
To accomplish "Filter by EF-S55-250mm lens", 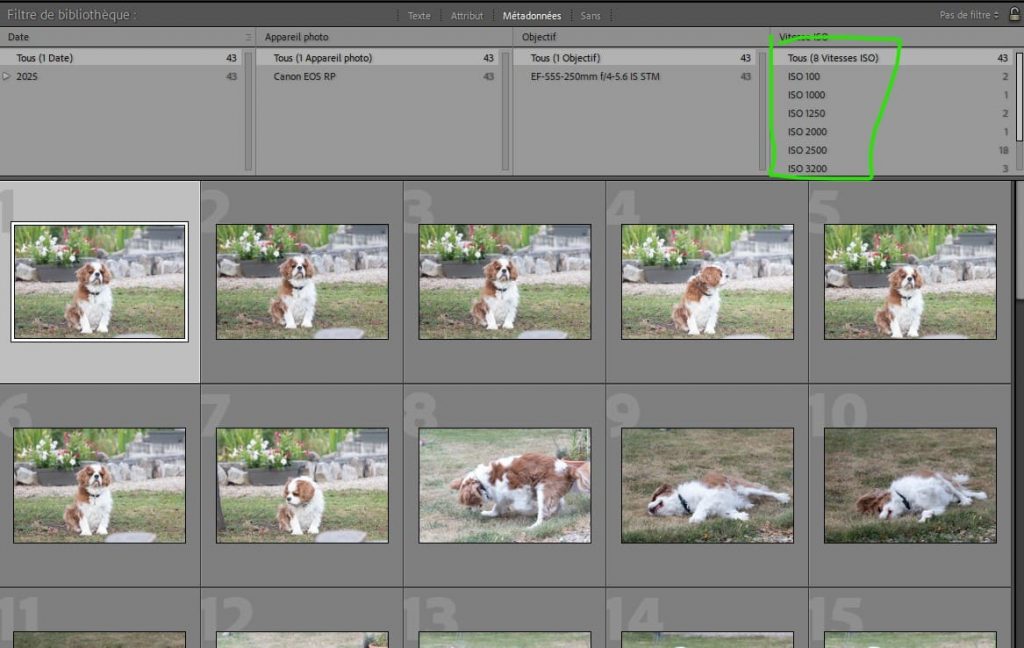I will click(594, 77).
